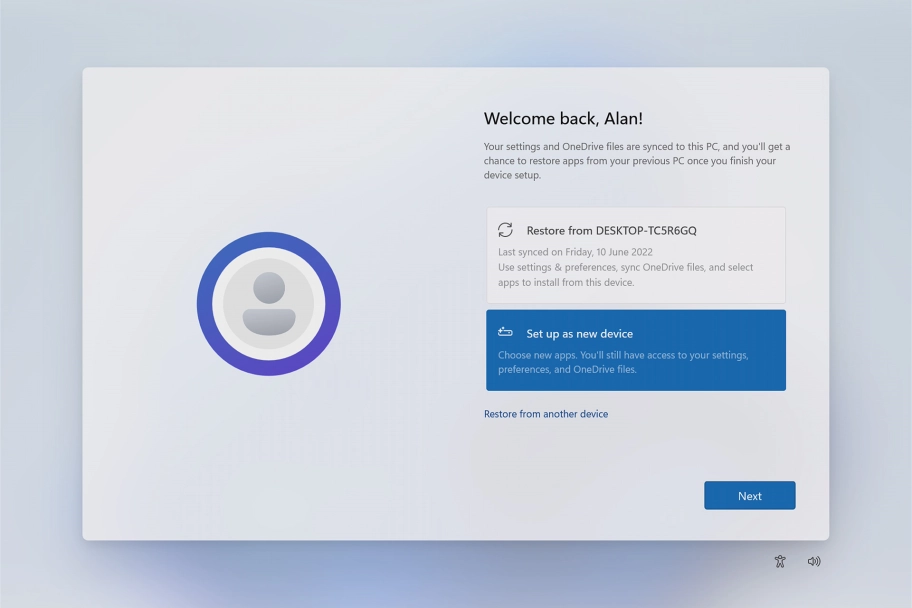
Task: Click the intro paragraph about synced OneDrive files
Action: click(x=636, y=160)
